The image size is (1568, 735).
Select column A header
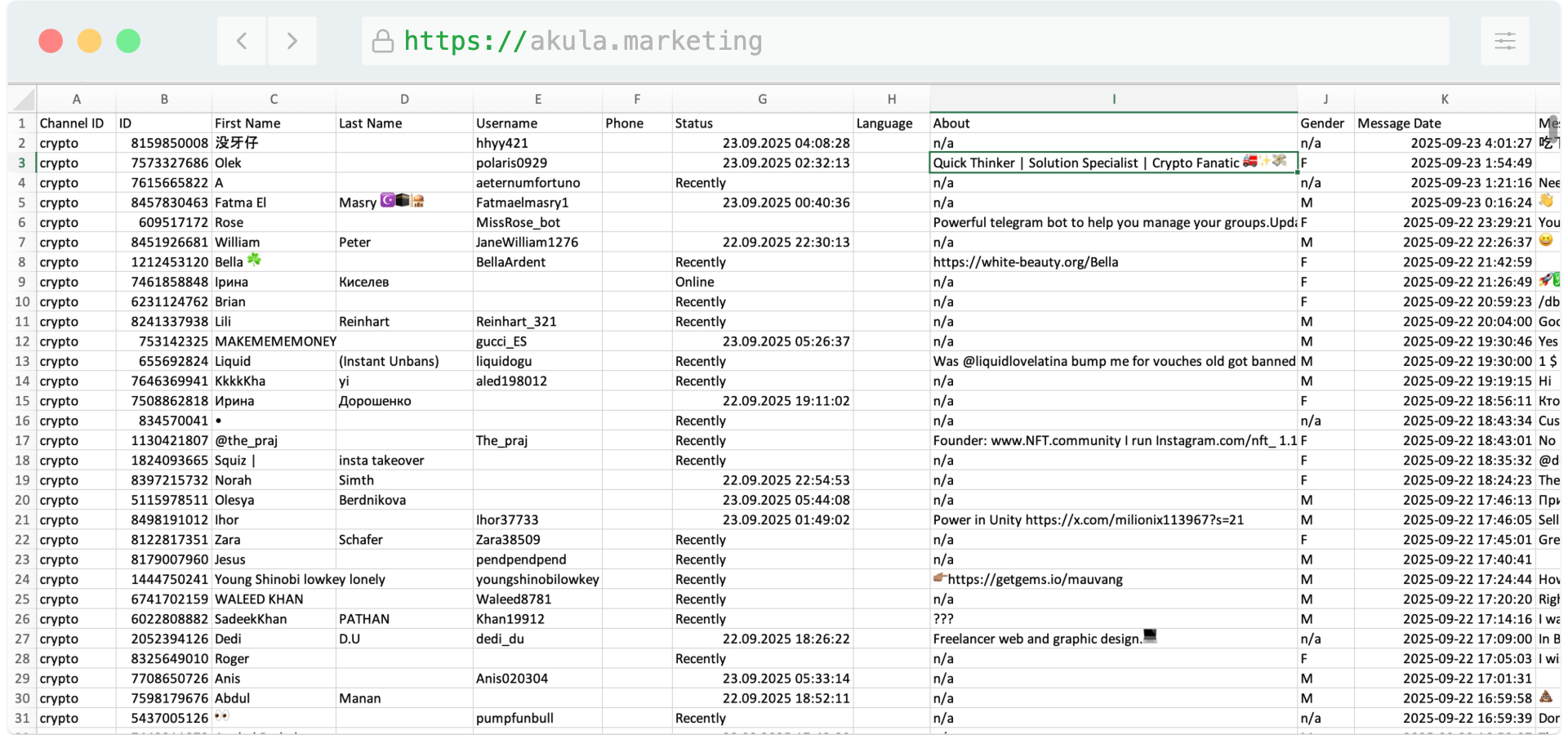point(76,99)
